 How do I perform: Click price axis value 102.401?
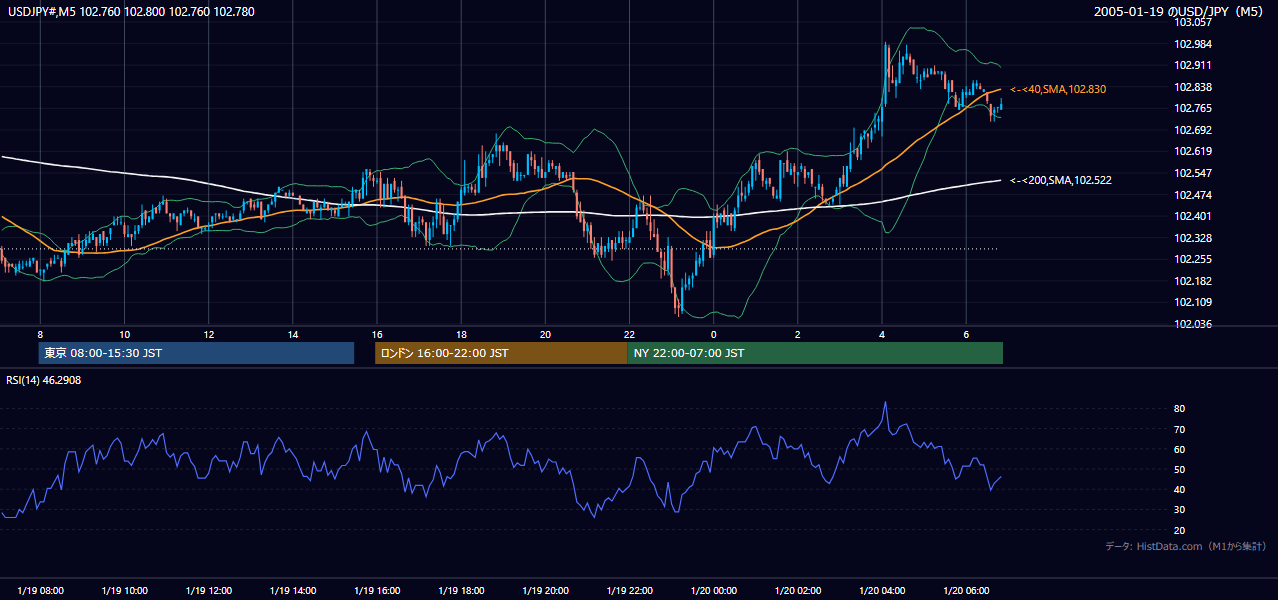pyautogui.click(x=1192, y=216)
